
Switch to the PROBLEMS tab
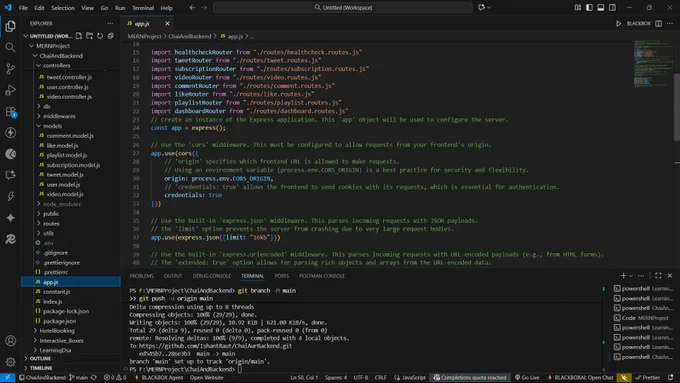point(141,276)
